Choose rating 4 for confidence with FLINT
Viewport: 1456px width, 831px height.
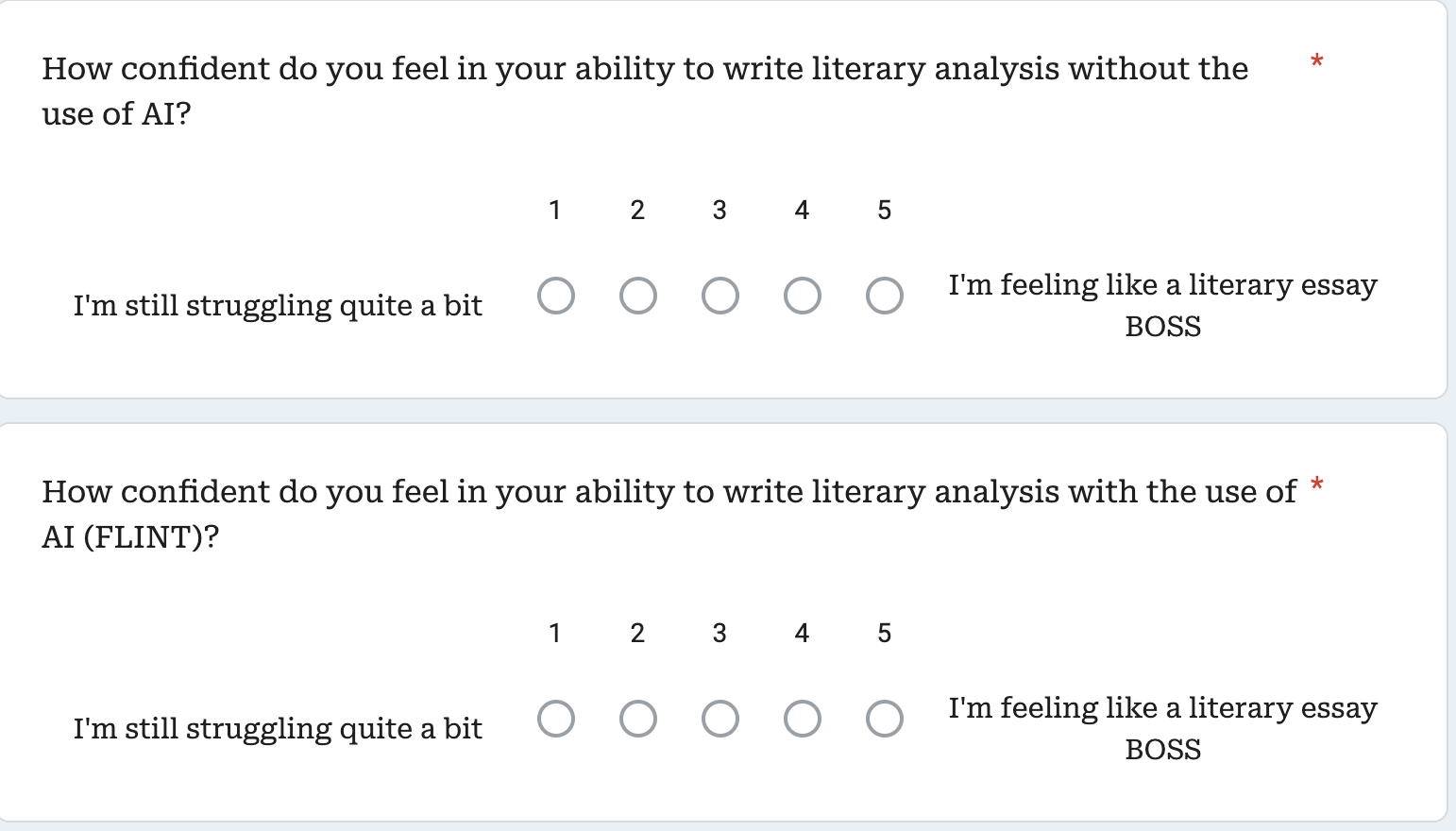803,719
